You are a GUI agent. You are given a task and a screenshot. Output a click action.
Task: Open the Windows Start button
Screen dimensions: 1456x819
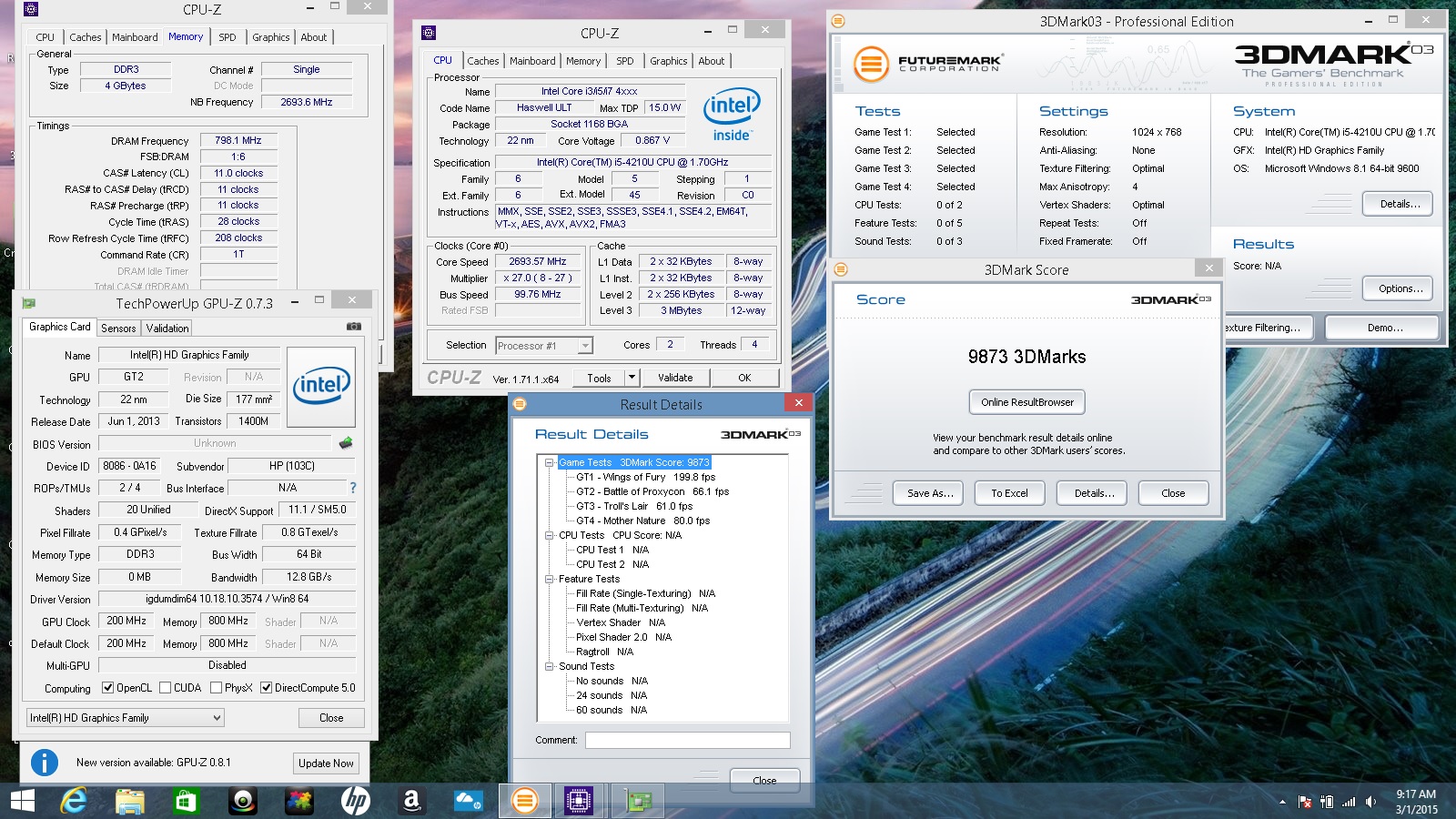pos(23,801)
